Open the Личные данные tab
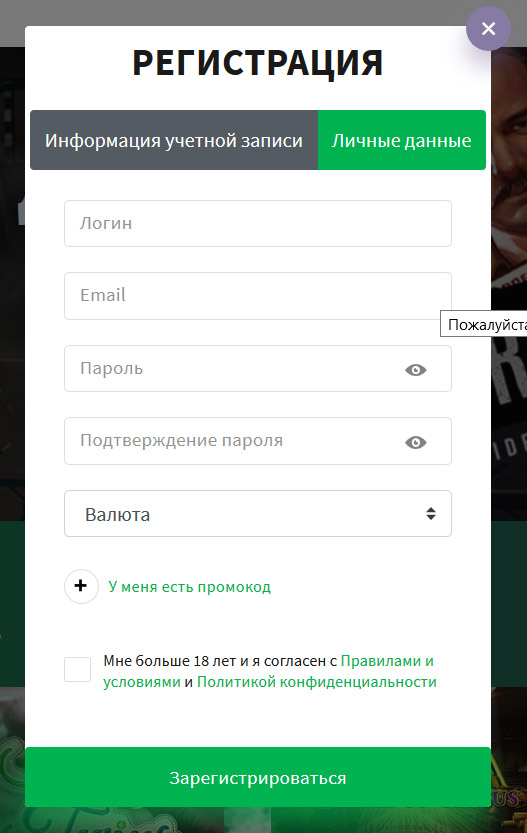This screenshot has height=833, width=527. pos(402,140)
